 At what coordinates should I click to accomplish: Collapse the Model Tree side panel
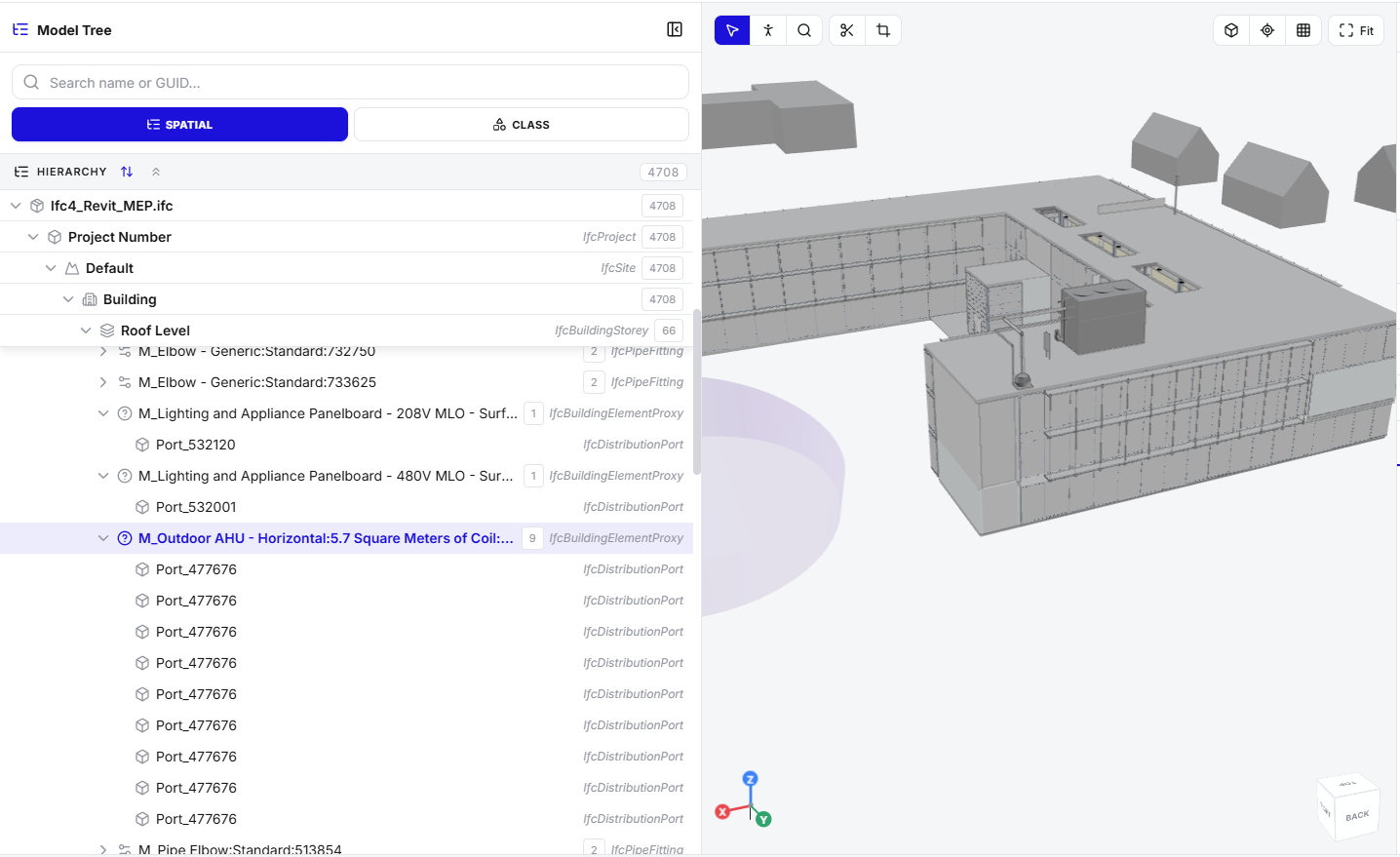[x=675, y=29]
